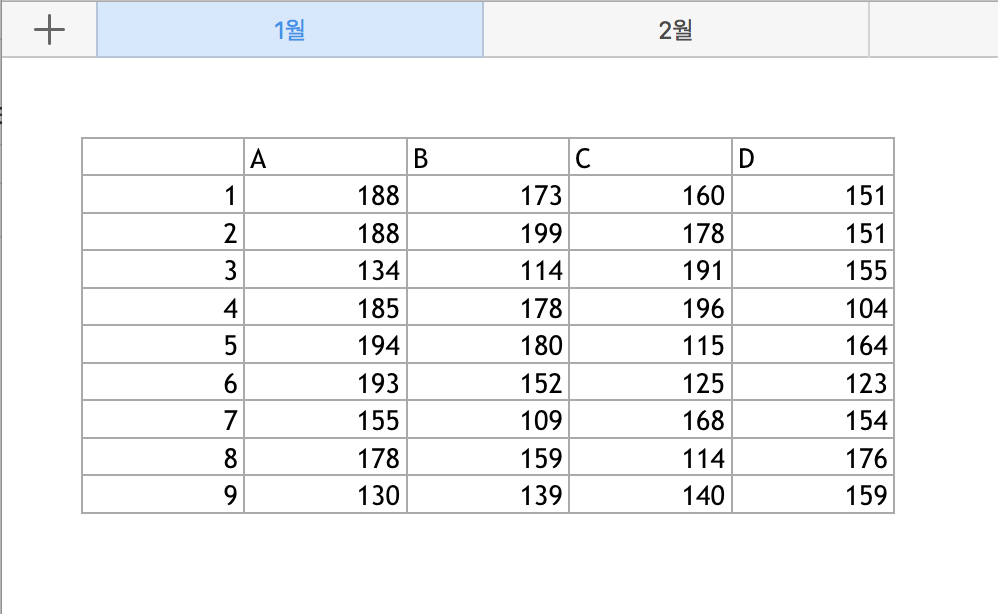Screen dimensions: 998x614
Task: Select the 1월 sheet tab
Action: [290, 30]
